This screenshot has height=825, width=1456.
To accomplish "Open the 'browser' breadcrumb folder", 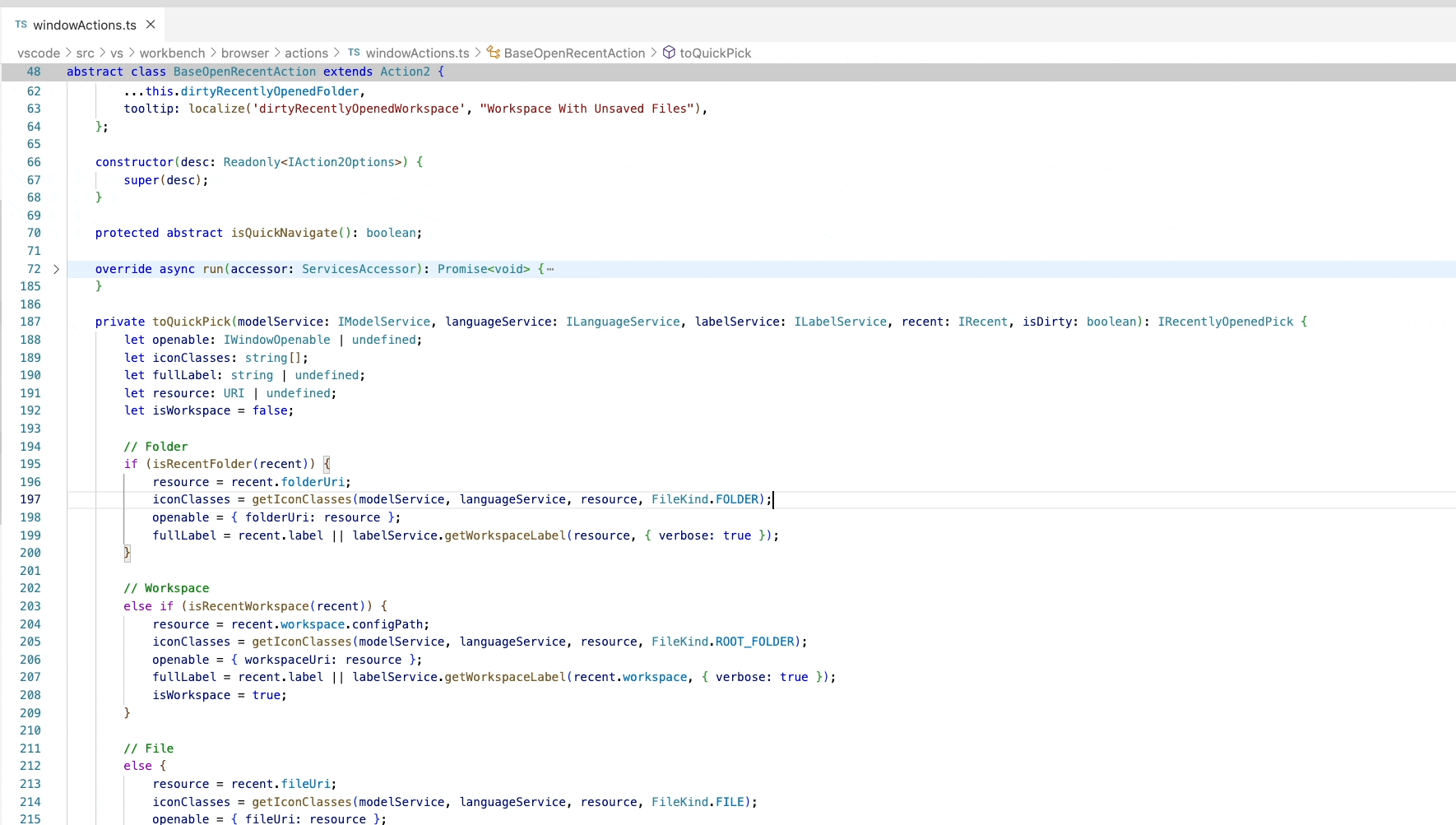I will tap(245, 53).
